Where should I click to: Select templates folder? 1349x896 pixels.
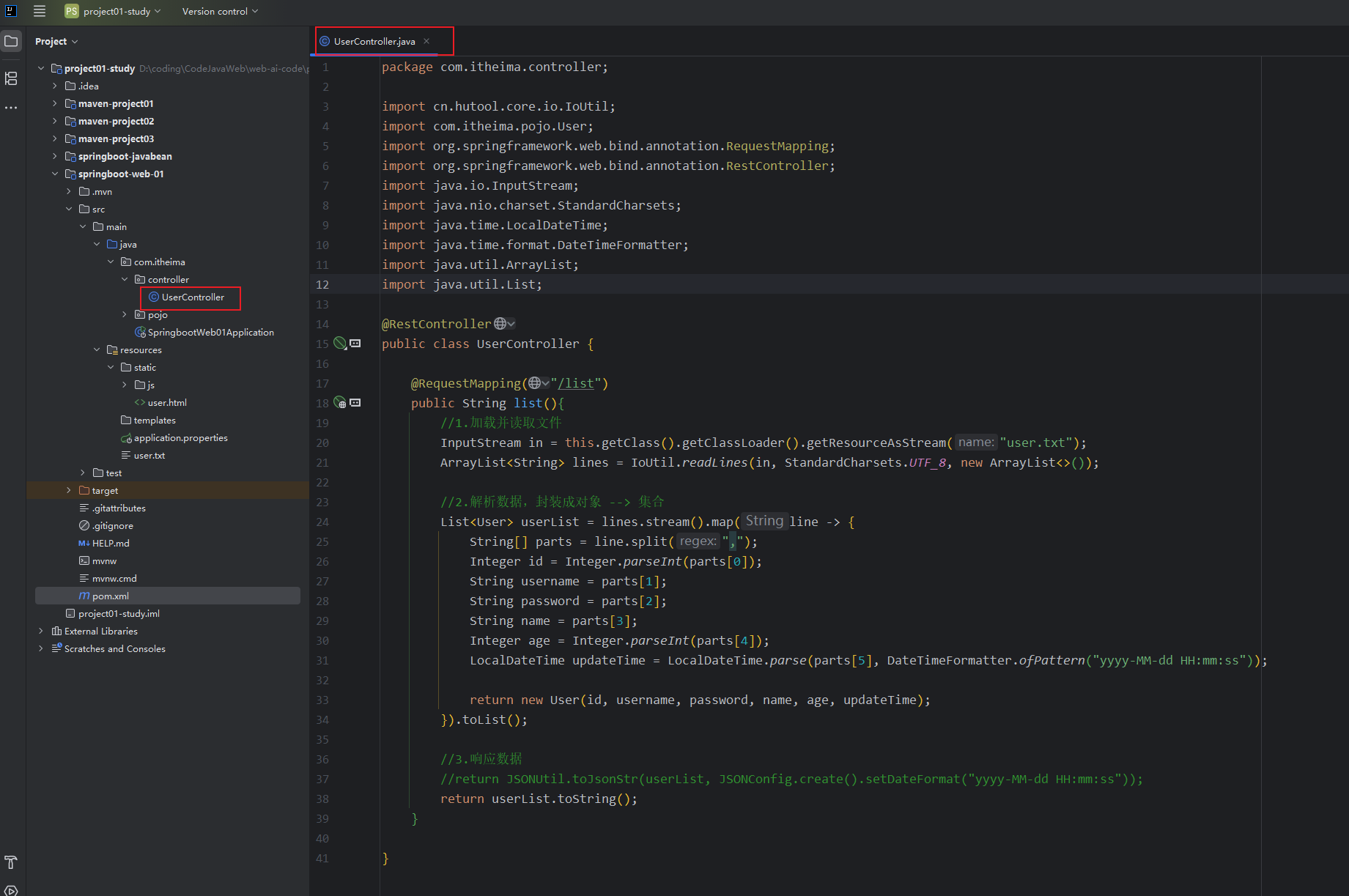pyautogui.click(x=148, y=420)
